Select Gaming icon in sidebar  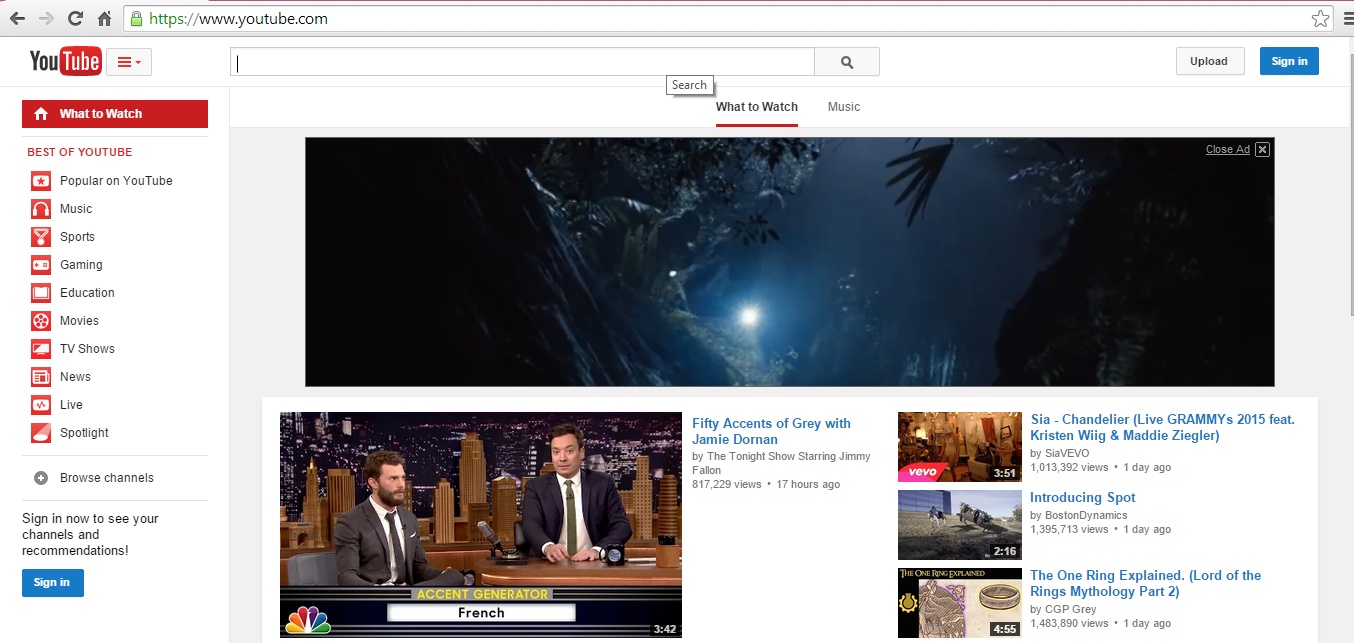(41, 265)
